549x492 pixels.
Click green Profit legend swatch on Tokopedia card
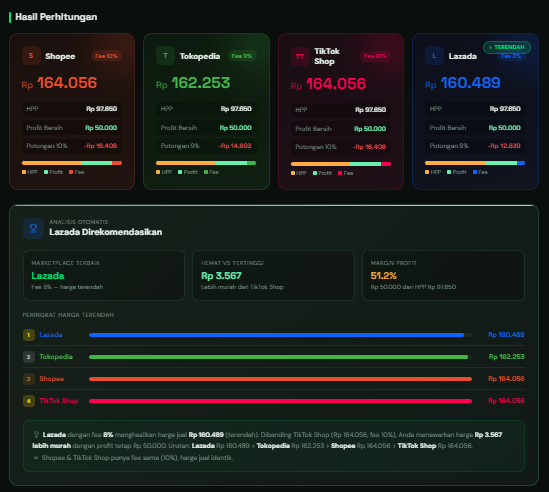pyautogui.click(x=180, y=172)
